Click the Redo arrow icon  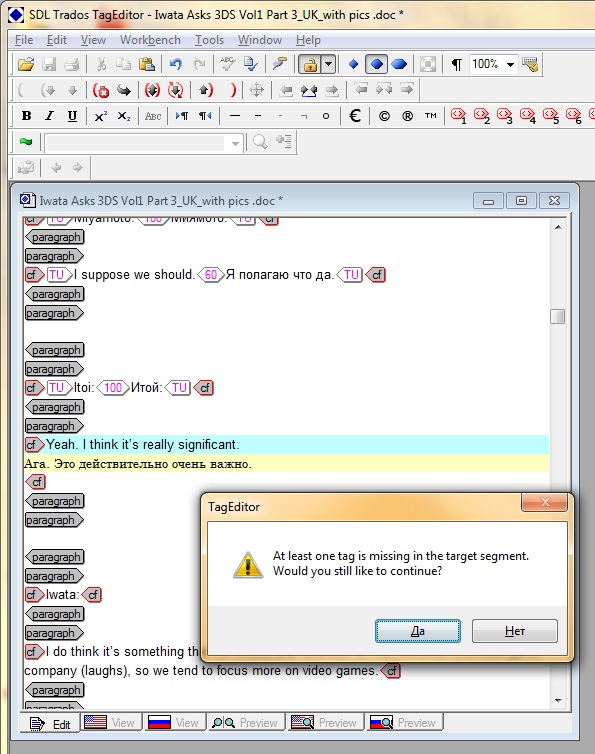tap(199, 64)
